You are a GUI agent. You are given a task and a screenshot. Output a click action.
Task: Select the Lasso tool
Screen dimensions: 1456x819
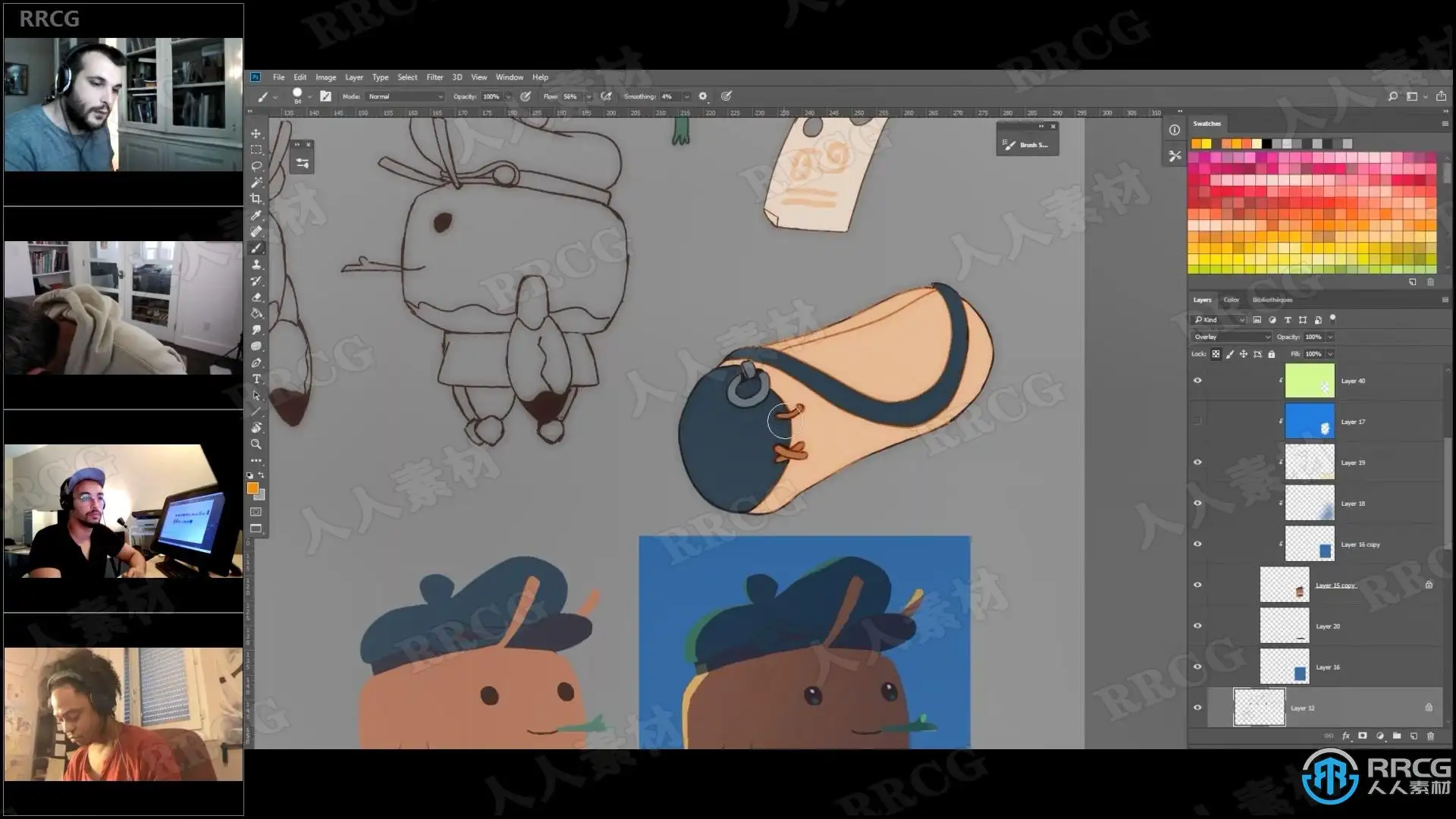coord(256,166)
